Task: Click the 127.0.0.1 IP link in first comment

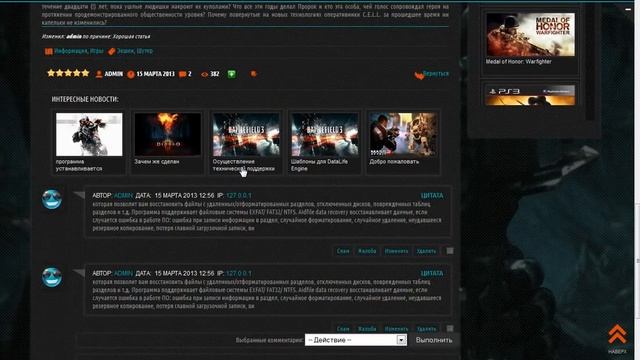Action: (239, 196)
